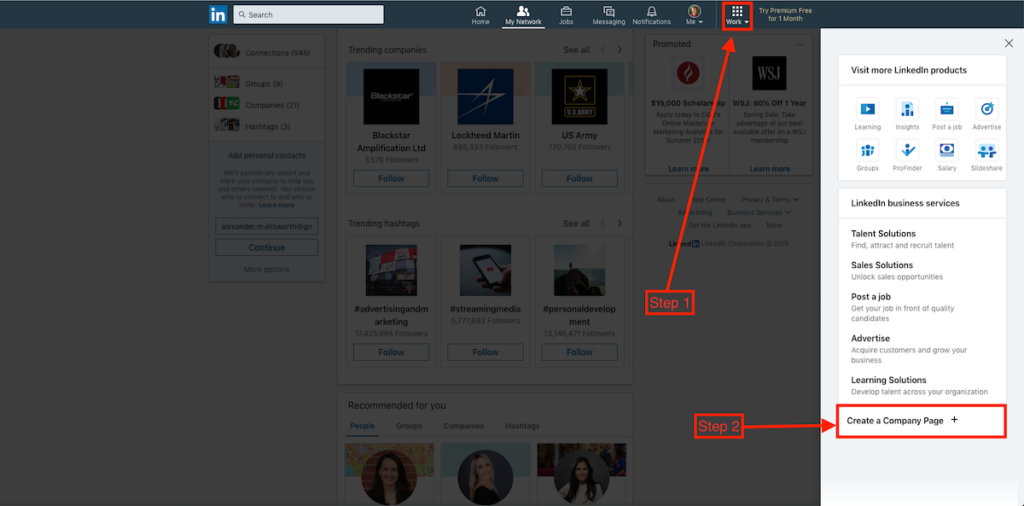The width and height of the screenshot is (1024, 506).
Task: Open the Insights product icon
Action: pos(907,114)
